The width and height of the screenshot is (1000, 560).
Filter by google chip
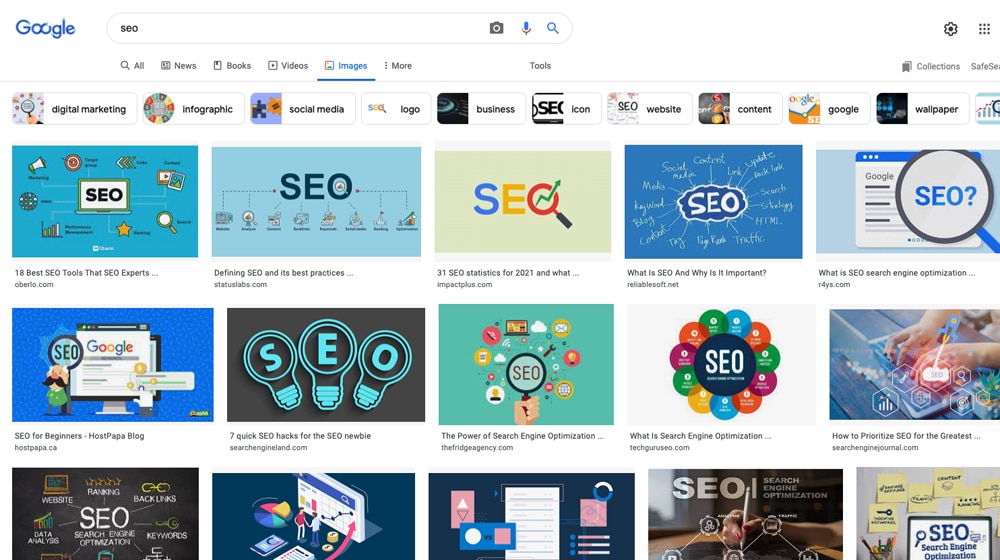829,108
